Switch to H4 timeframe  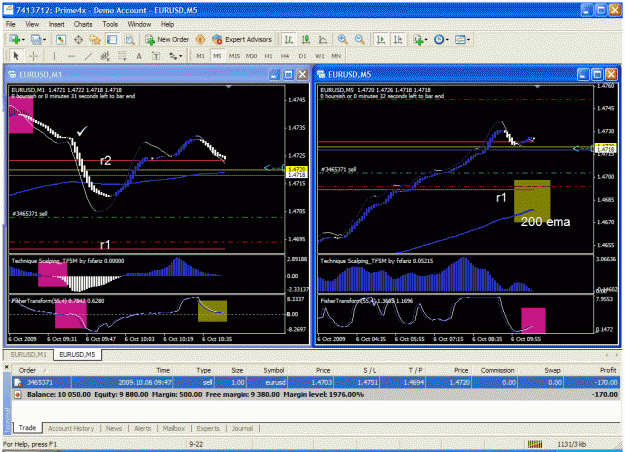[285, 56]
